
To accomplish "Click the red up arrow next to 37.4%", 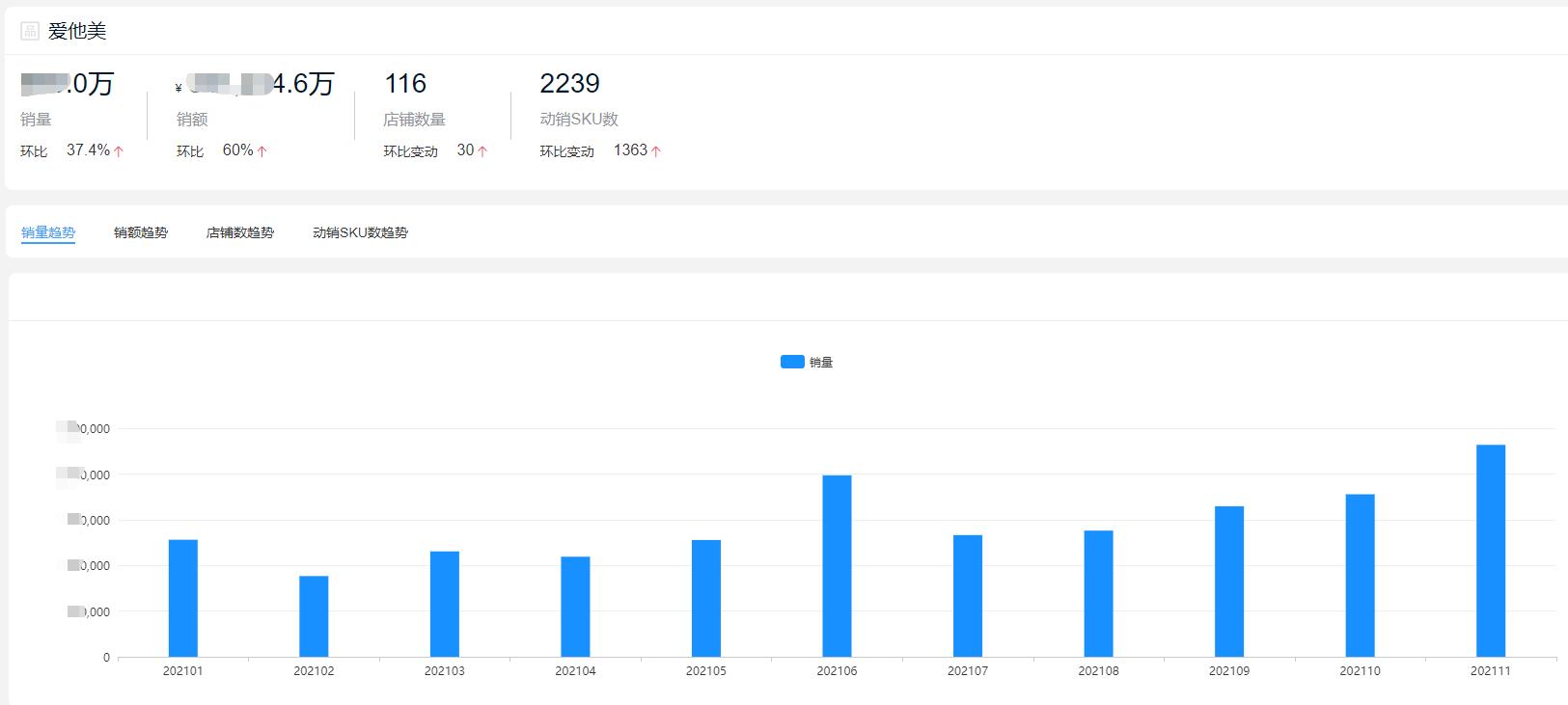I will coord(119,151).
